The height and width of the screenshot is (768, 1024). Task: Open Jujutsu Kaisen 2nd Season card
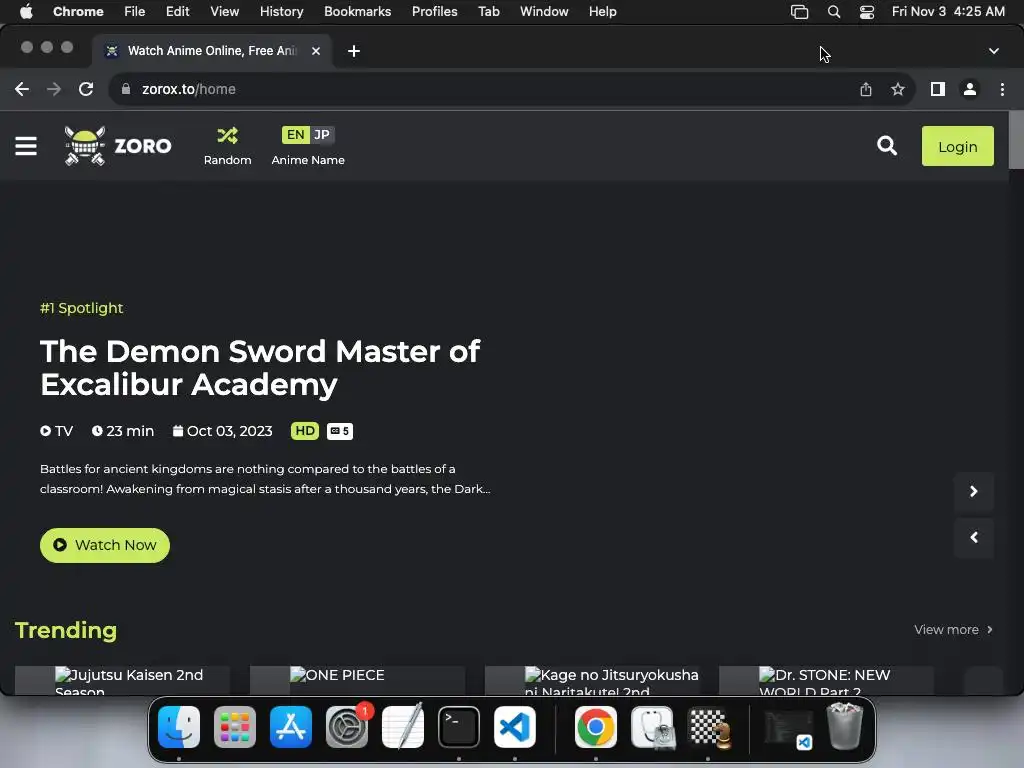click(123, 680)
